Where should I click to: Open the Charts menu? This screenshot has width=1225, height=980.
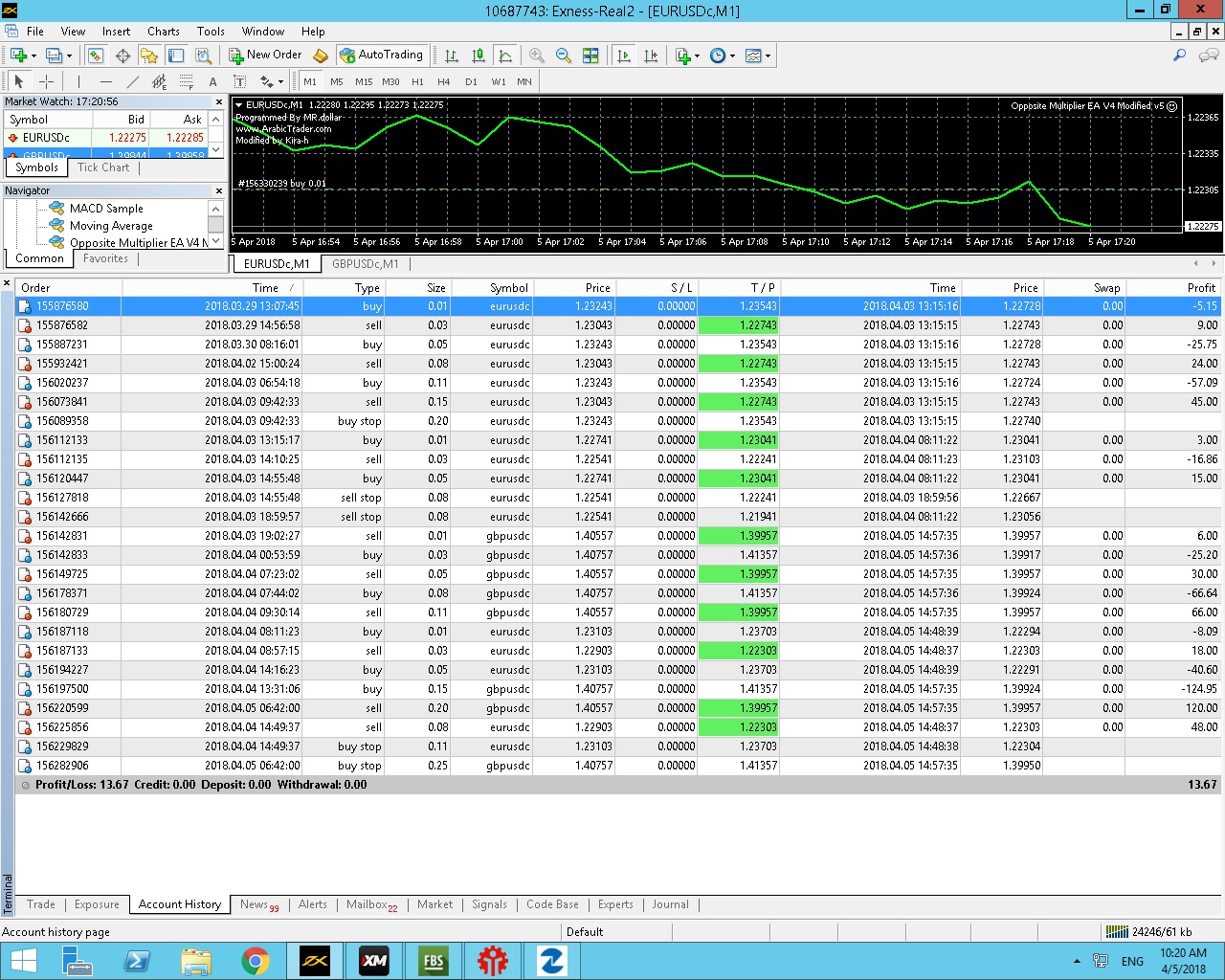[x=163, y=32]
